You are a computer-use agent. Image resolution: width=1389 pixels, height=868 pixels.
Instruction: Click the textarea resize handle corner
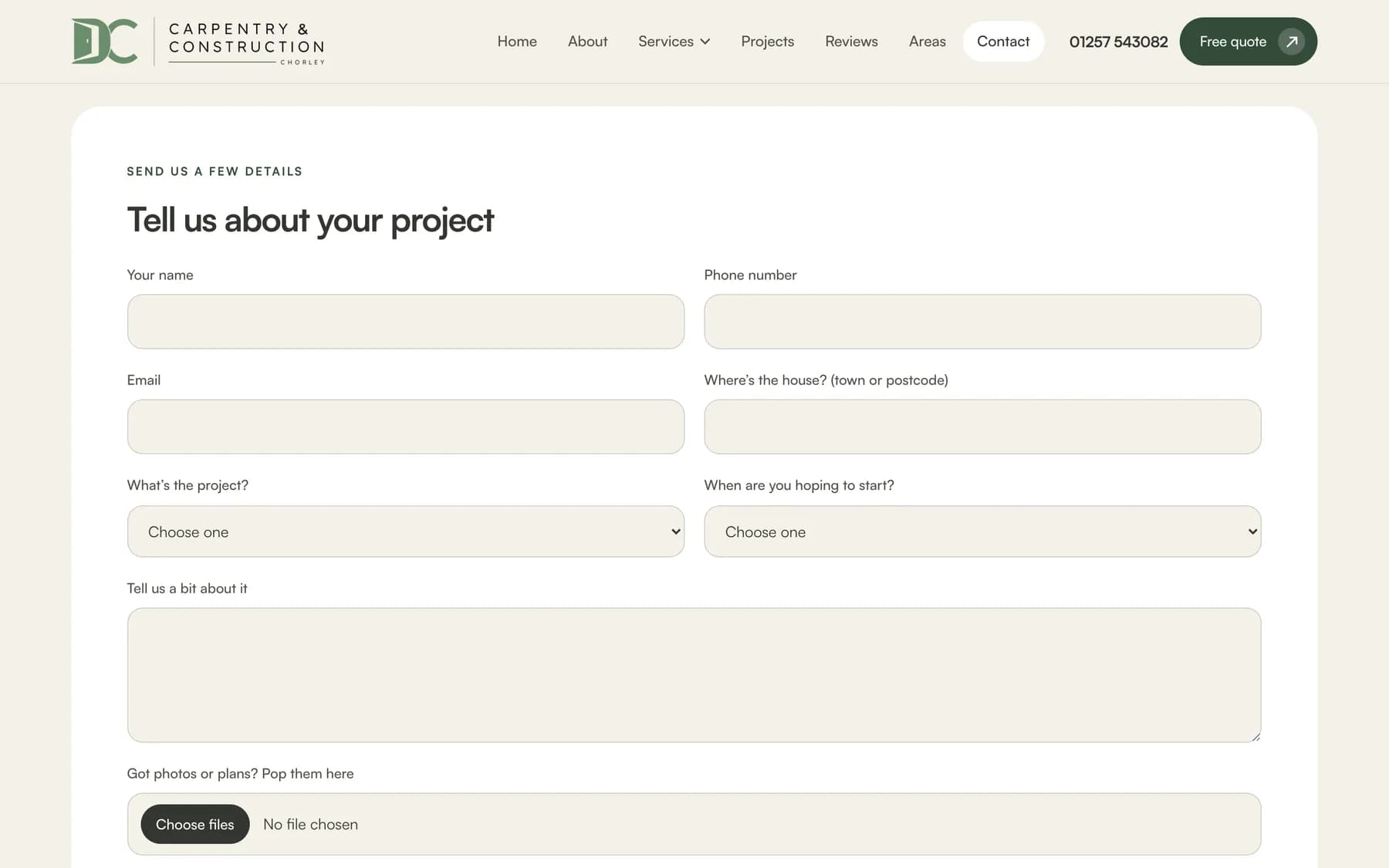click(x=1256, y=737)
